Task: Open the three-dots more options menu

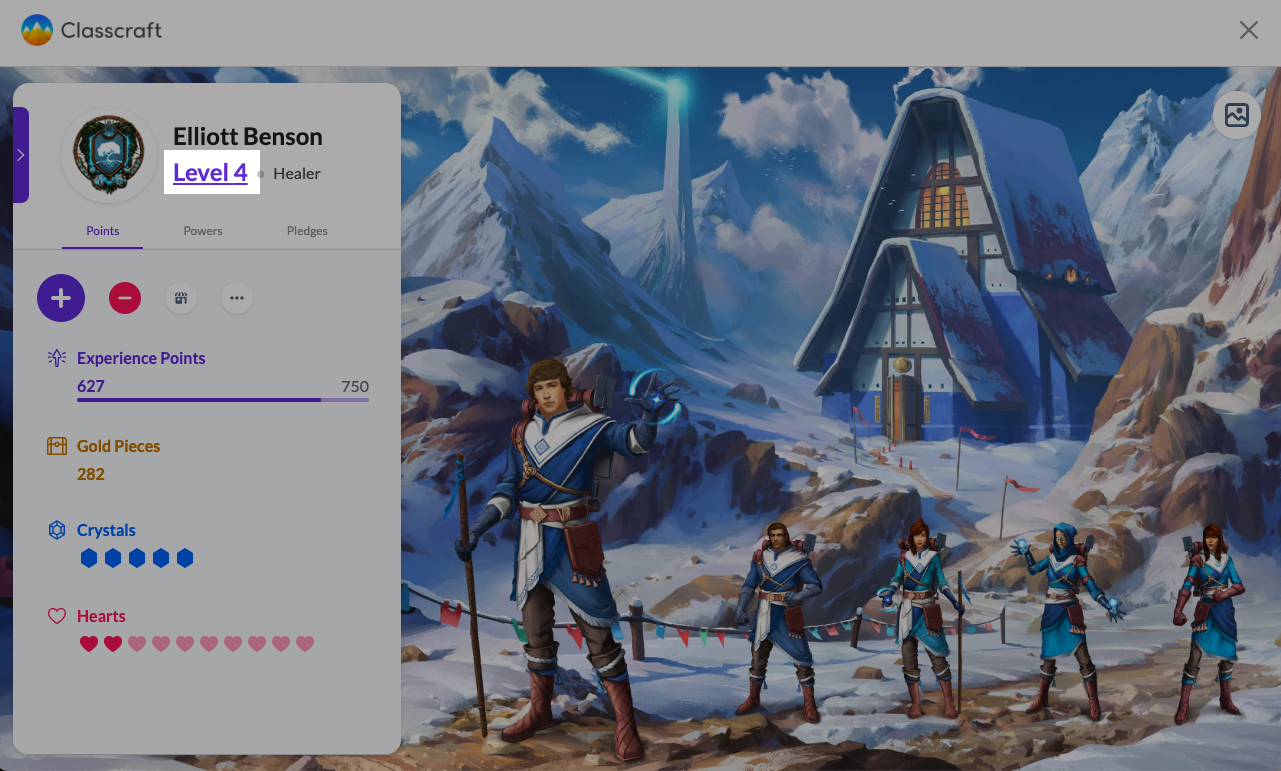Action: point(237,298)
